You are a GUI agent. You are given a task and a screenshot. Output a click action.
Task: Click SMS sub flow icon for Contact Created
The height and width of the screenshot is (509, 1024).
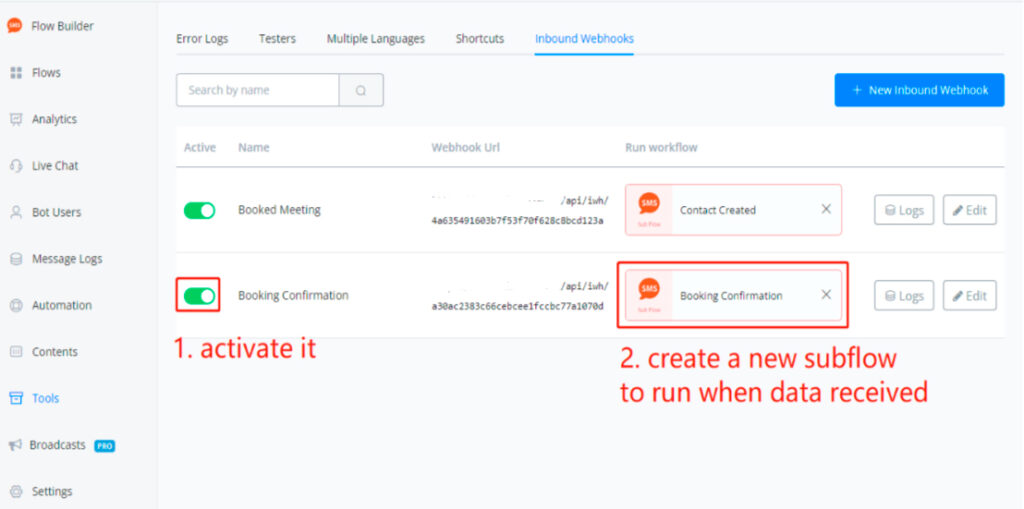[x=648, y=209]
